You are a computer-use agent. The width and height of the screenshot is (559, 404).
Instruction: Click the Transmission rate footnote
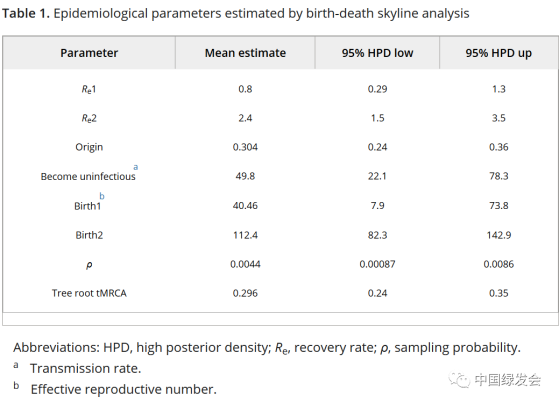pyautogui.click(x=86, y=368)
